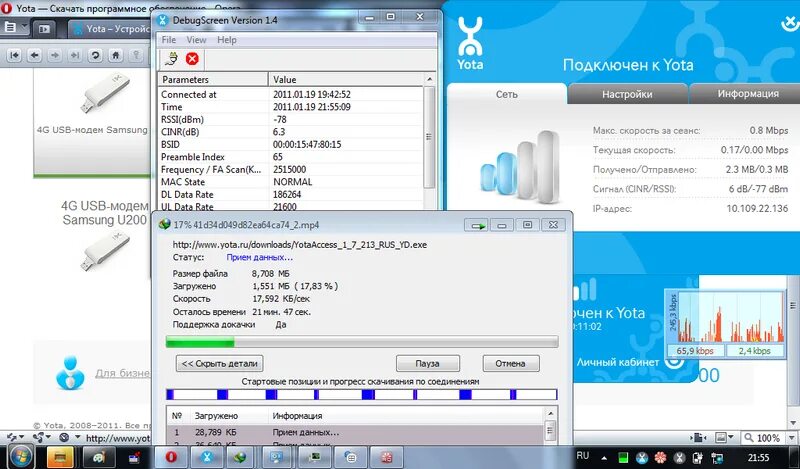Click the signal strength bars graphic
This screenshot has width=800, height=469.
520,166
